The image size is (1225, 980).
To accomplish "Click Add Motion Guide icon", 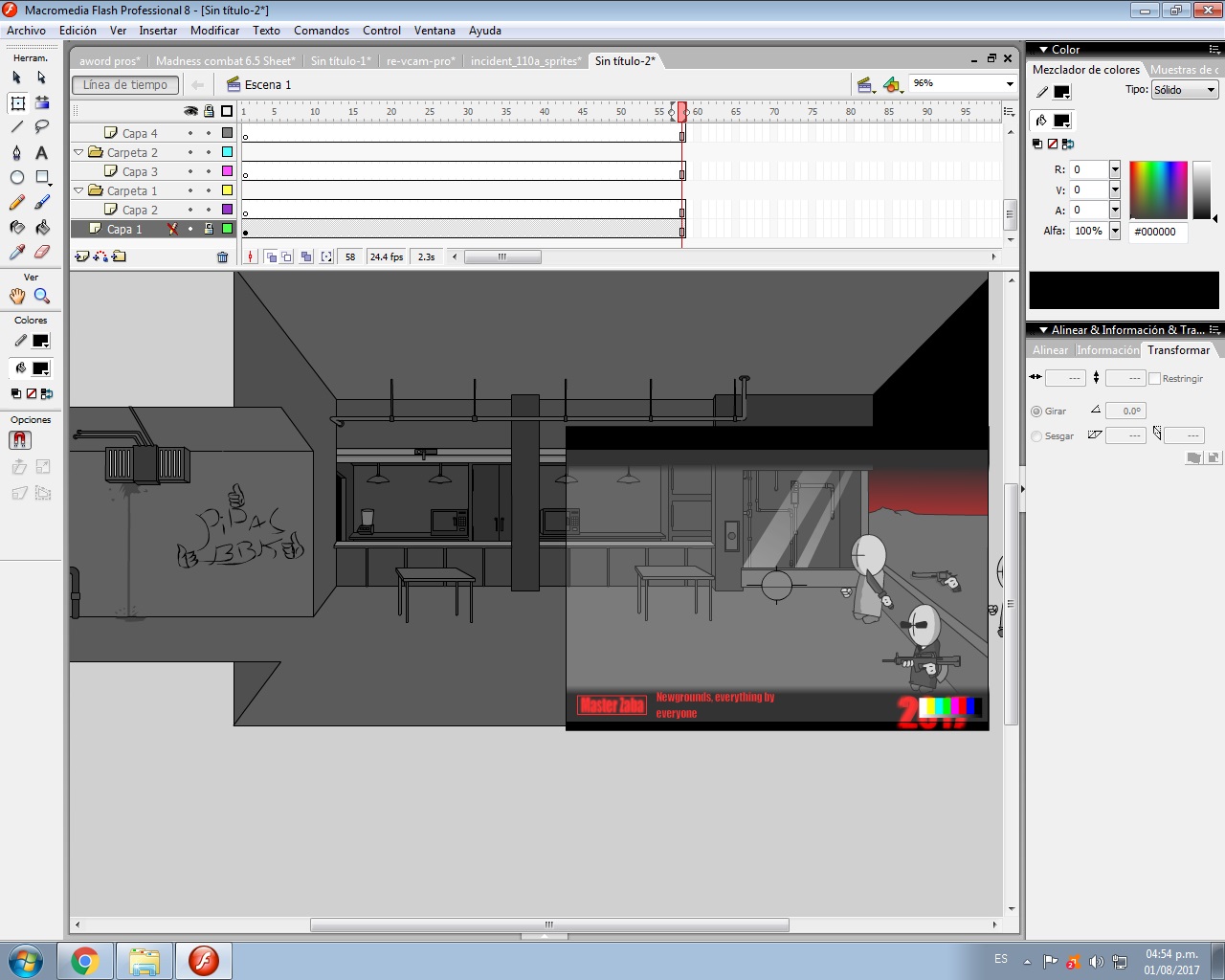I will pyautogui.click(x=100, y=256).
